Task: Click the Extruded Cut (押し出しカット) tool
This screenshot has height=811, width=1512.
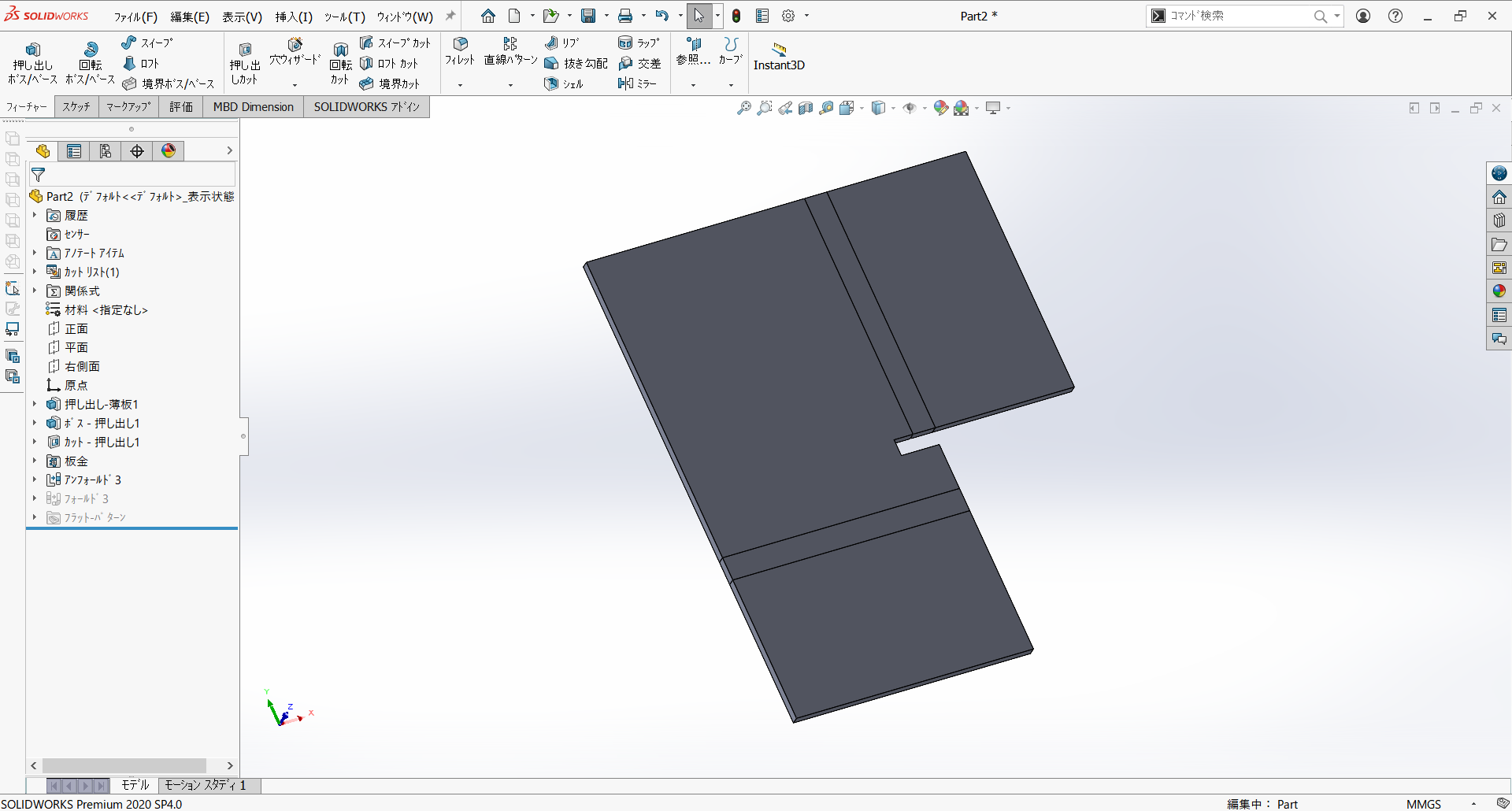Action: coord(245,64)
